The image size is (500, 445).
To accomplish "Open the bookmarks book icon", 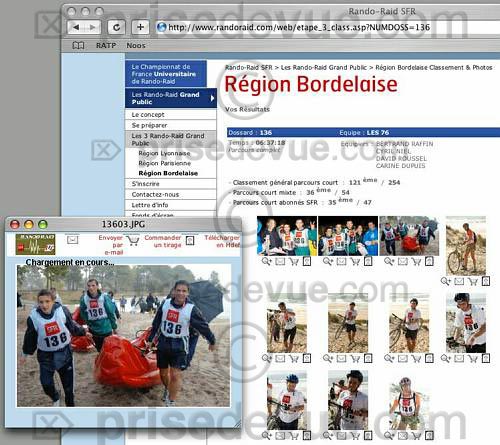I will tap(78, 45).
